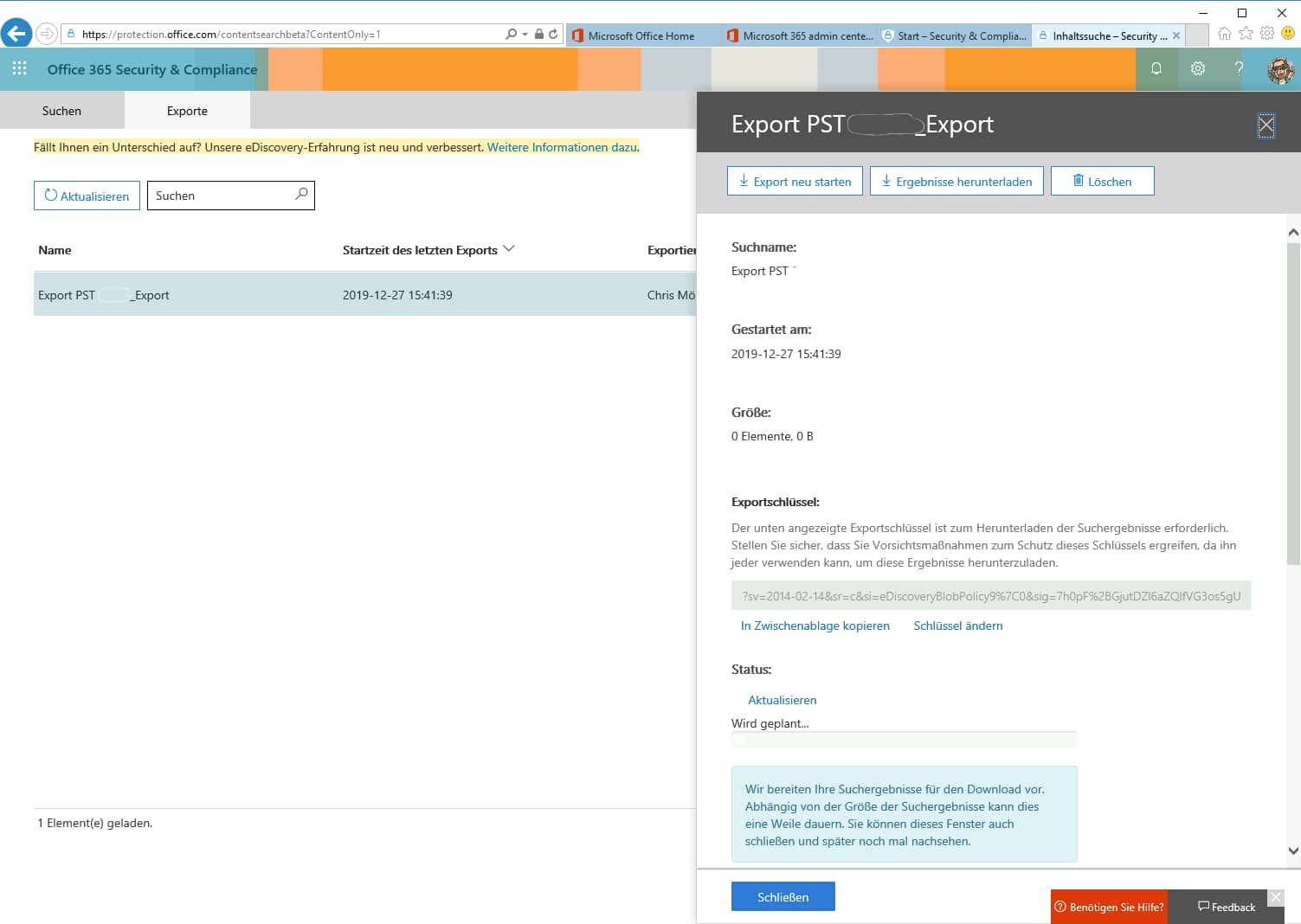Dismiss the help and feedback bar
This screenshot has width=1301, height=924.
point(1276,898)
